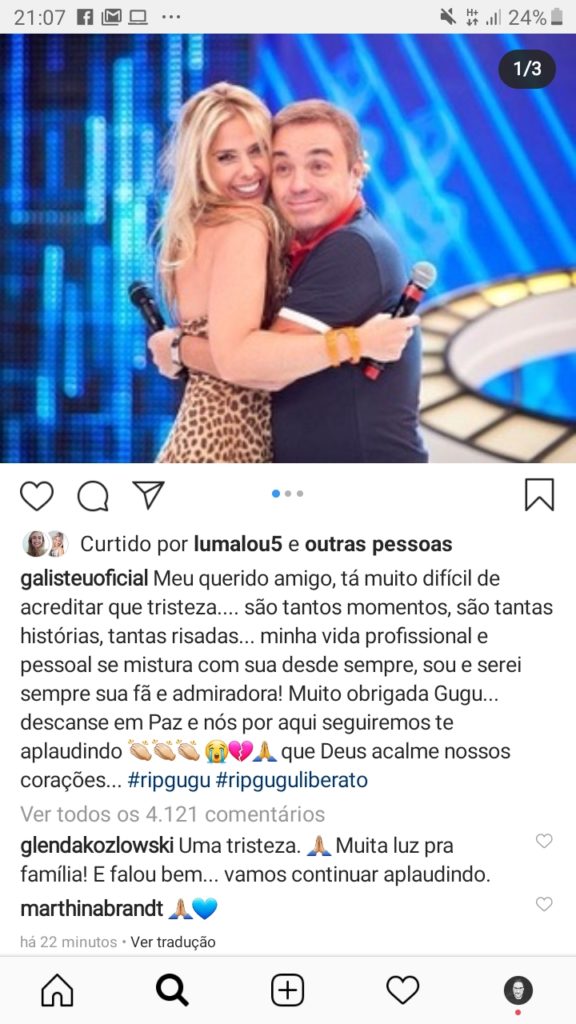Image resolution: width=576 pixels, height=1024 pixels.
Task: Open the galisteuoficial username in the caption
Action: click(85, 578)
